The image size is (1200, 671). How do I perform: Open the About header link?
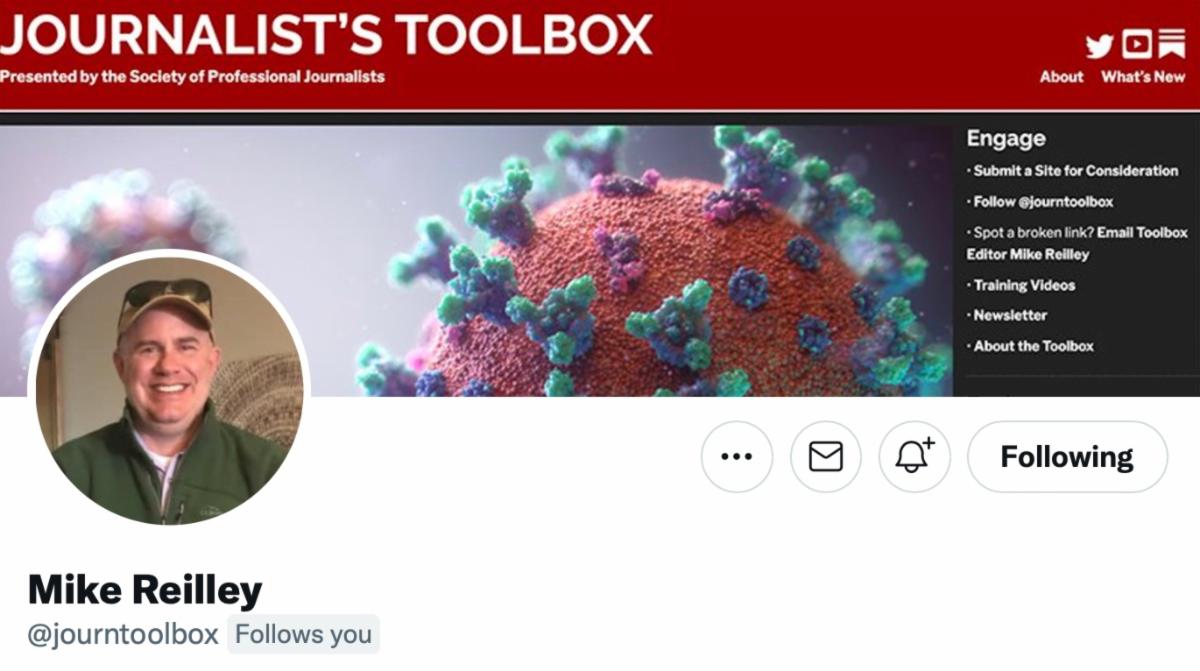tap(1061, 77)
